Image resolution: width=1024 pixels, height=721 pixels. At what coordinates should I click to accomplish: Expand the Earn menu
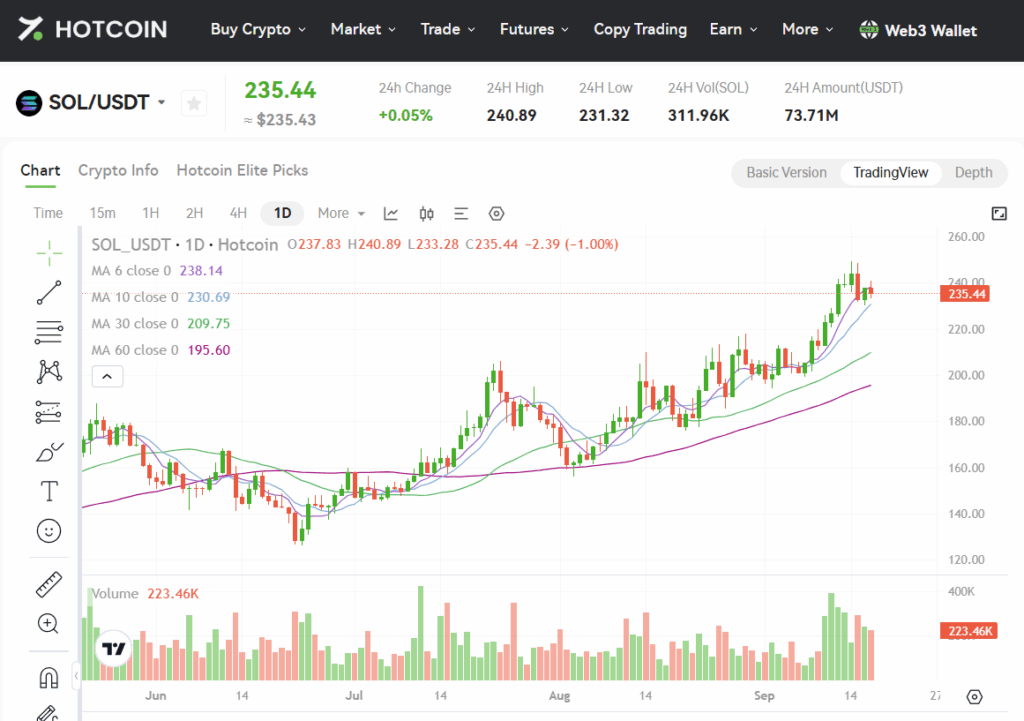[733, 29]
